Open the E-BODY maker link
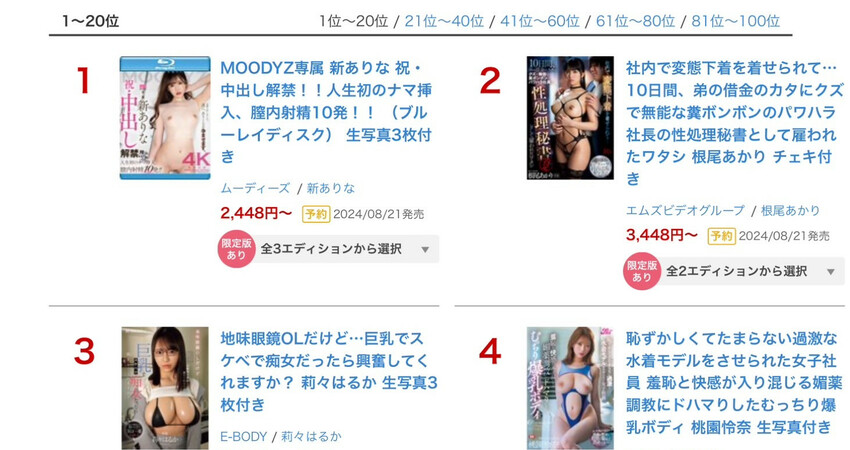 243,436
